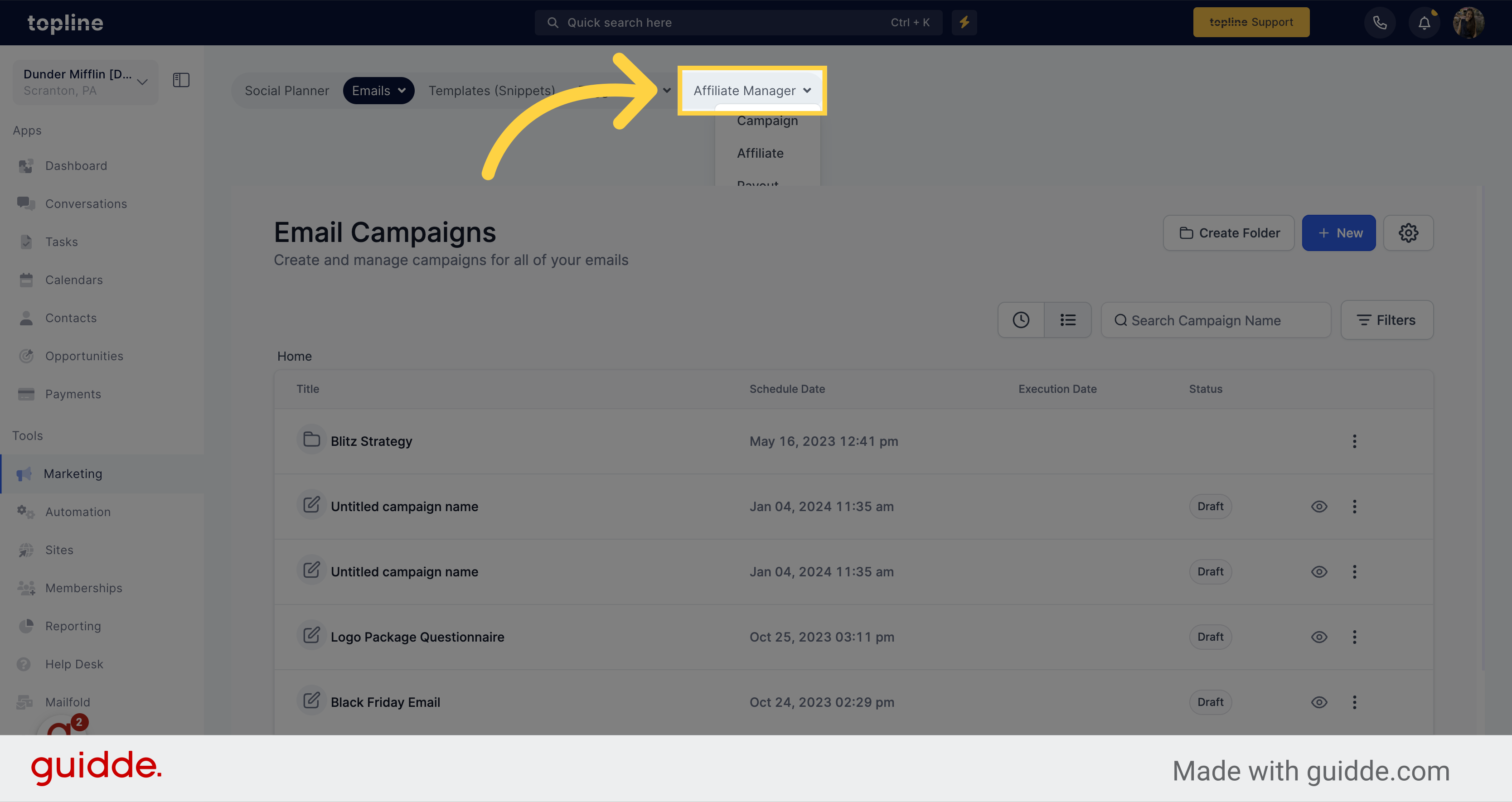Preview first Untitled campaign name eye icon
This screenshot has width=1512, height=802.
1319,506
